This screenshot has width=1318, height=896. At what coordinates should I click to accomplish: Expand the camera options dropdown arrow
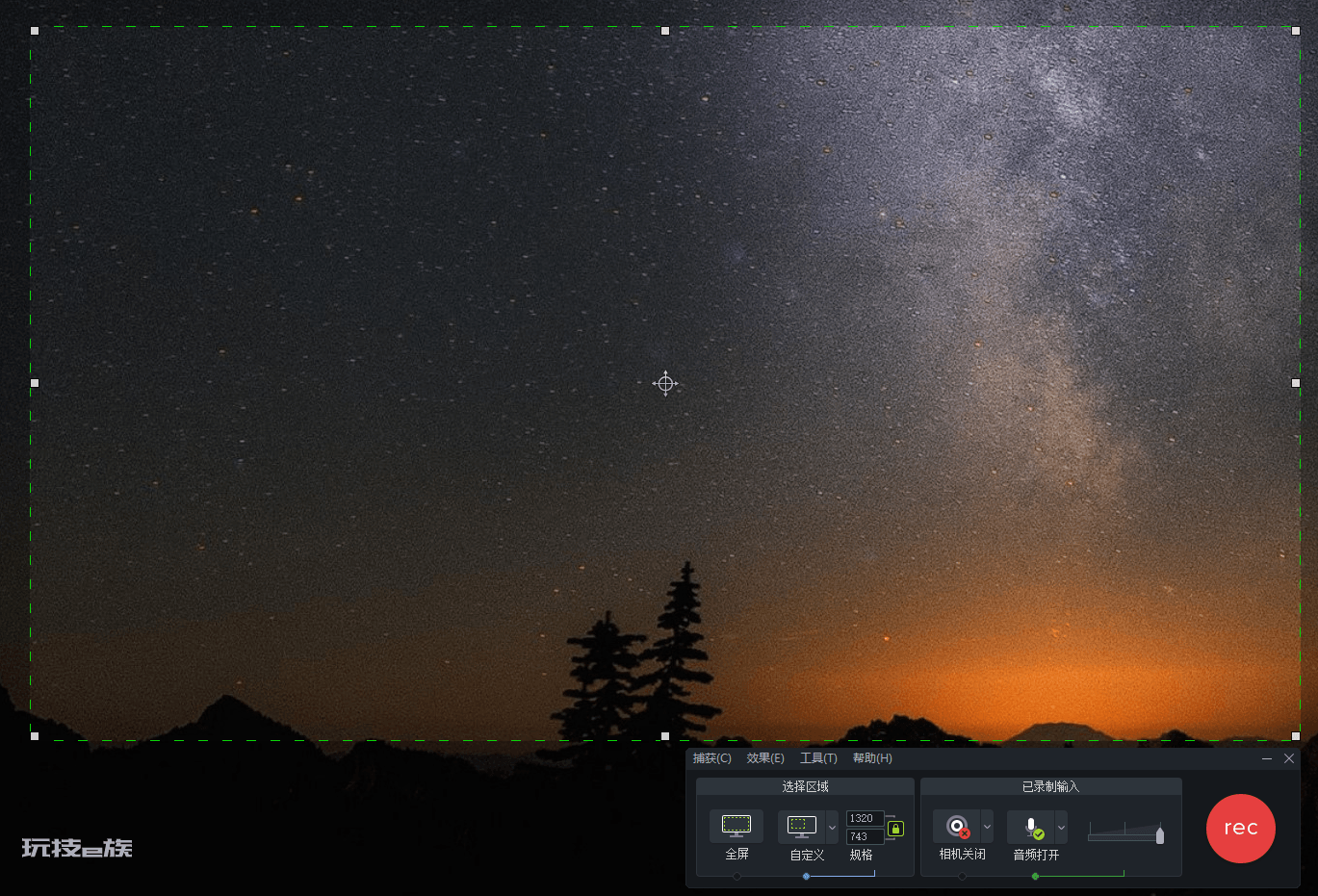coord(987,827)
